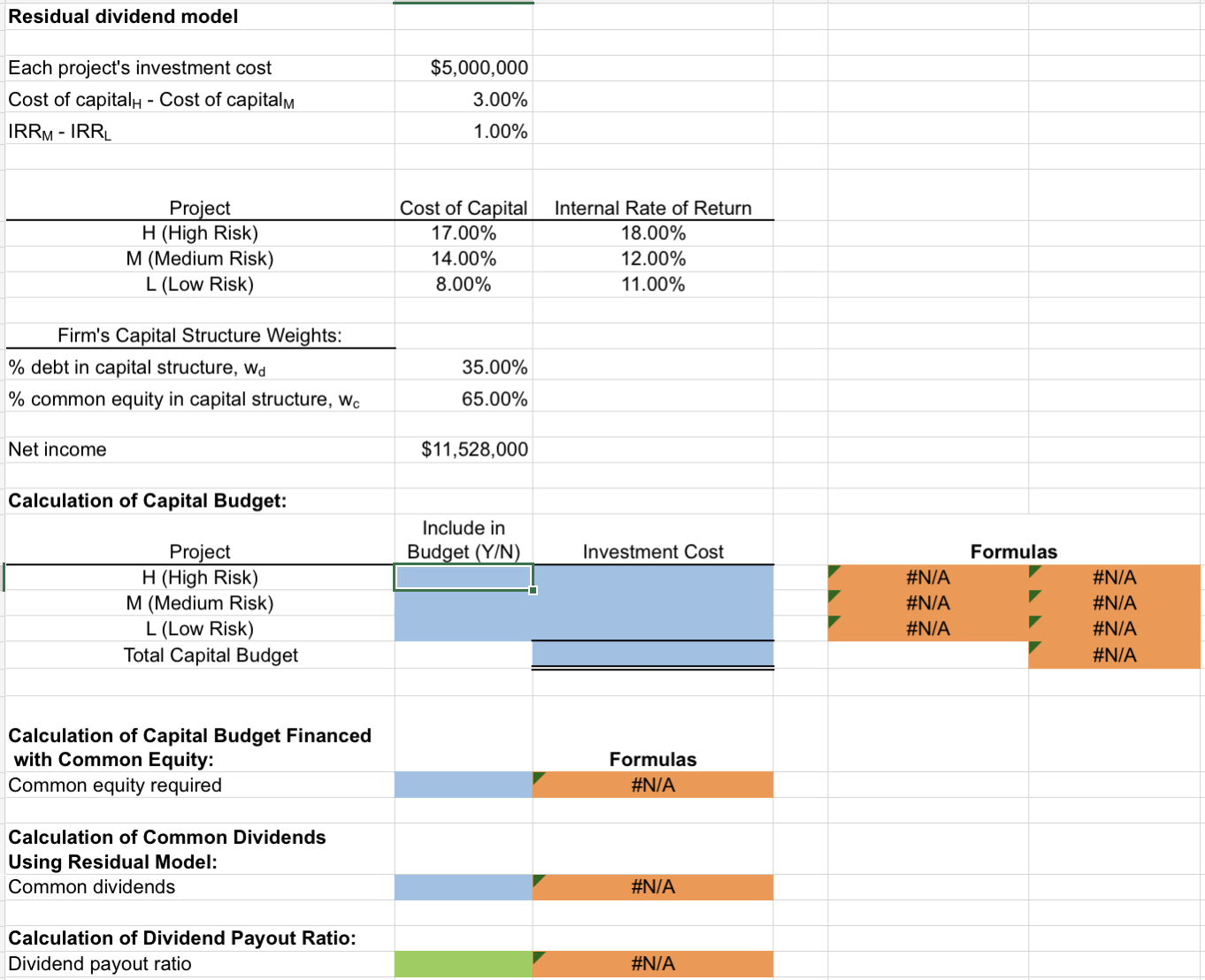Click the error indicator on Common equity required formula

pyautogui.click(x=537, y=778)
